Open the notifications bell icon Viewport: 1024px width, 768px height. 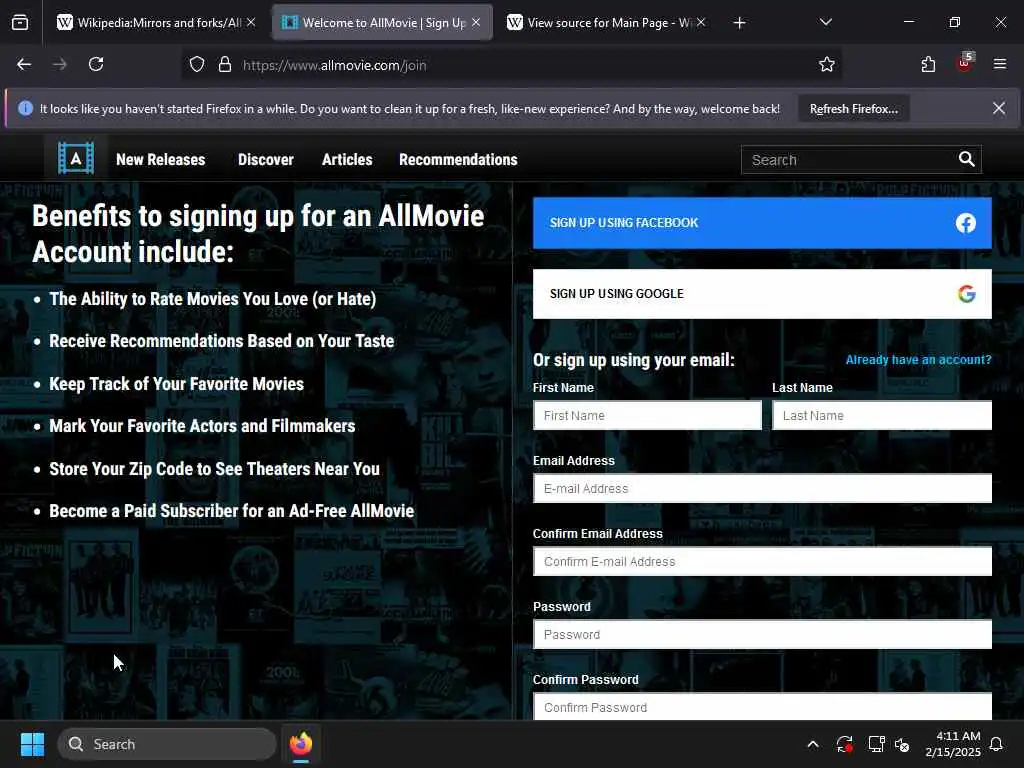coord(997,744)
